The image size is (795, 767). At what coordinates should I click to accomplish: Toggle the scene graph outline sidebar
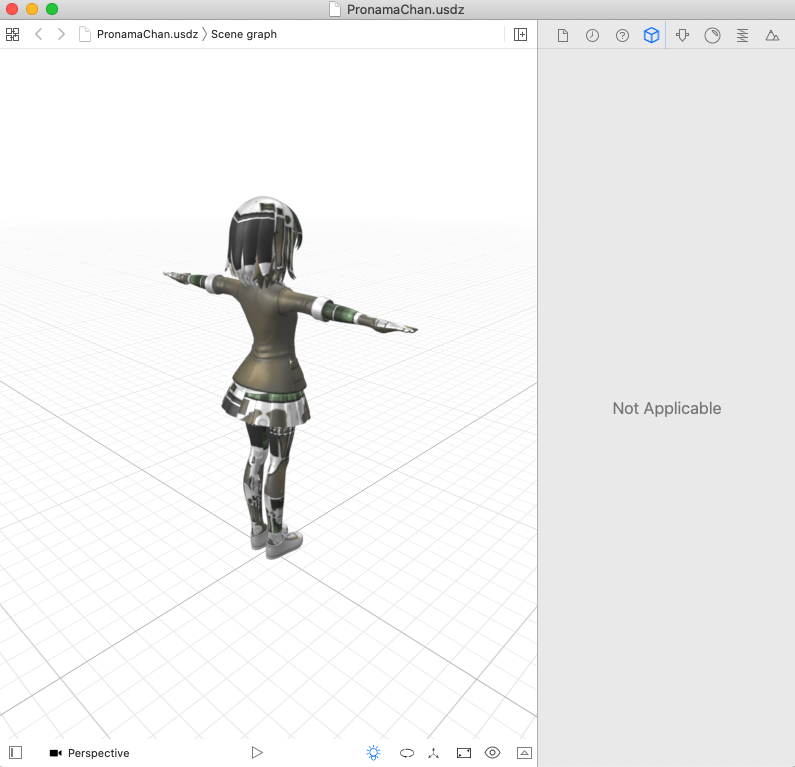tap(16, 753)
